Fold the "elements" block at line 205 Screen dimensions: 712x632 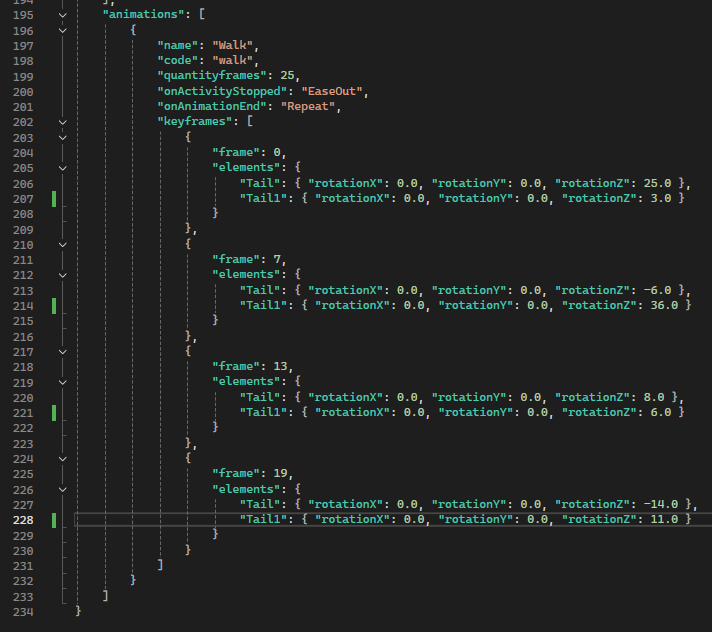pos(63,168)
